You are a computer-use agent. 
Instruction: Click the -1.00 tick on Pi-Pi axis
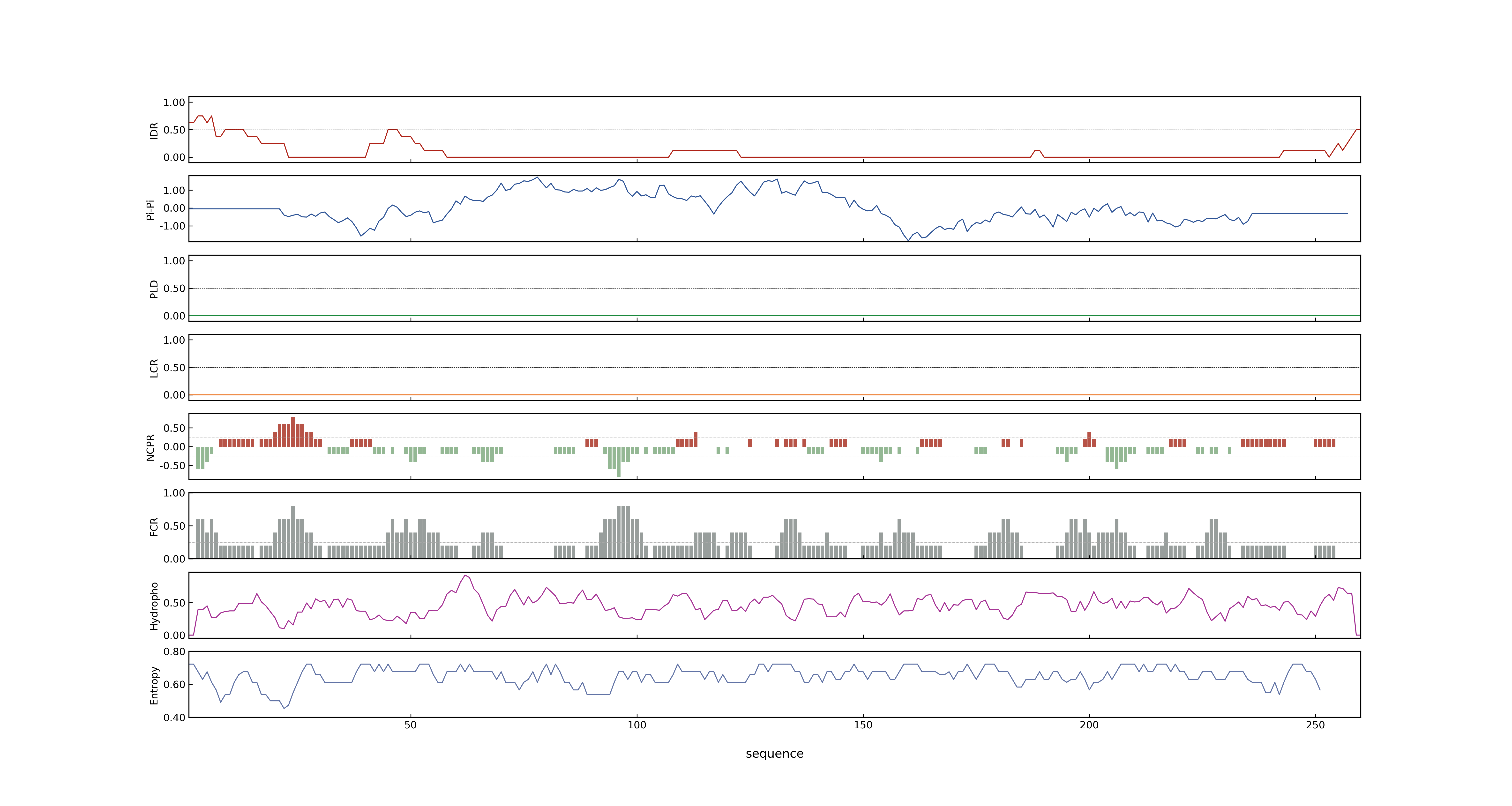(x=172, y=226)
